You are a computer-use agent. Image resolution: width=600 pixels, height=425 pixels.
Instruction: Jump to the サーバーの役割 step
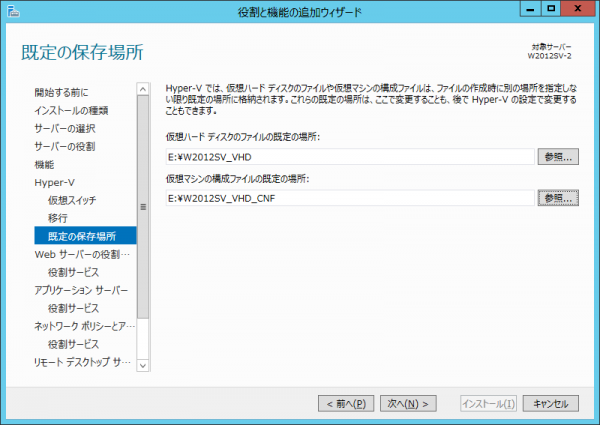pyautogui.click(x=64, y=146)
